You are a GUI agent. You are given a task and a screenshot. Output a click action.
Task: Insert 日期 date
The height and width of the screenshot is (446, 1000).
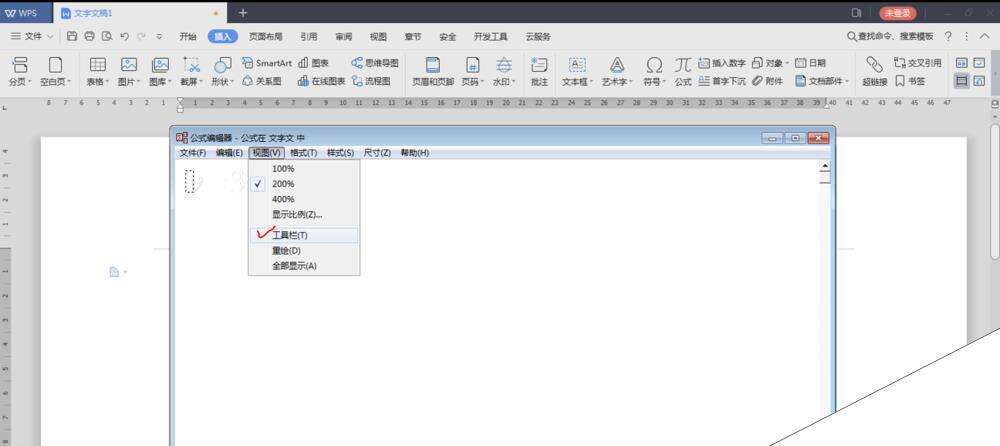point(810,63)
